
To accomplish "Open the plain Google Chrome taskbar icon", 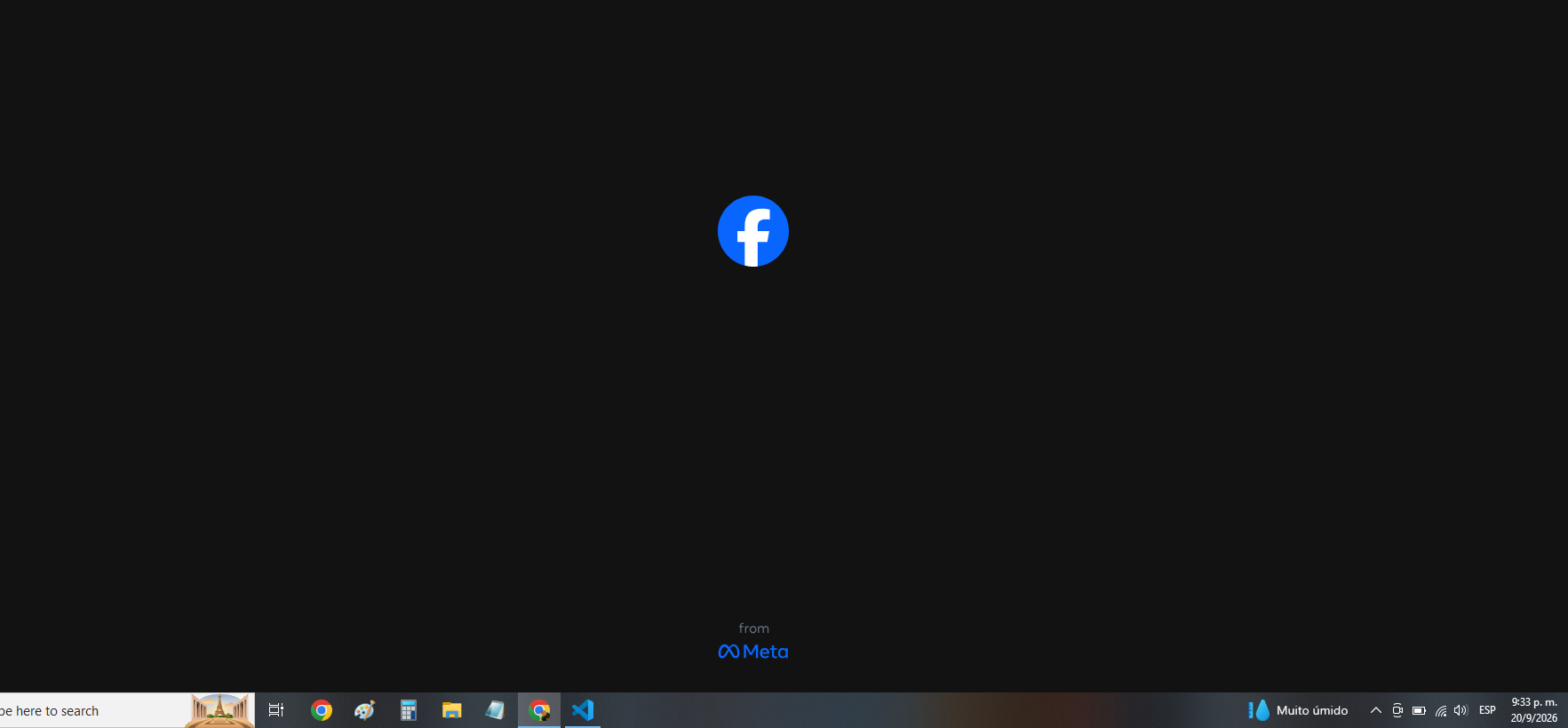I will [x=322, y=710].
